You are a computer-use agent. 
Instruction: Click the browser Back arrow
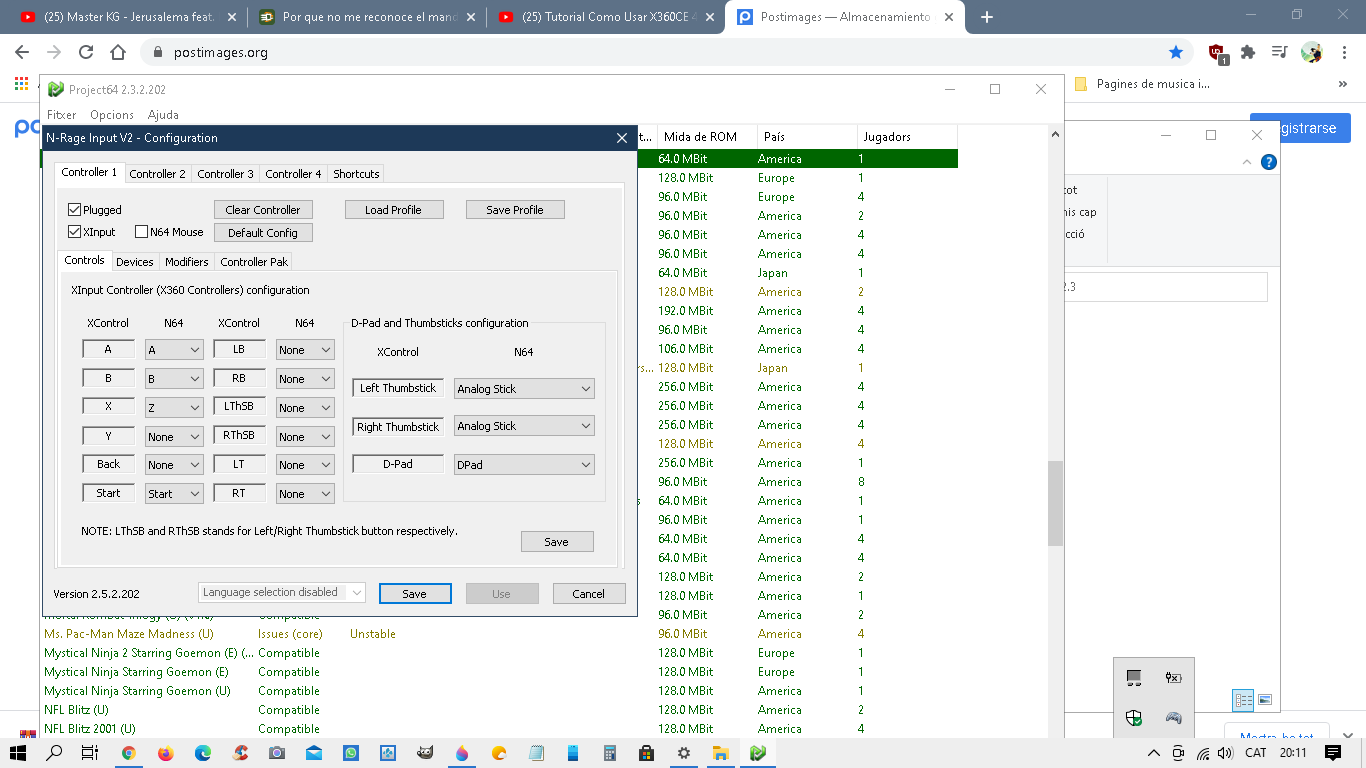[22, 52]
